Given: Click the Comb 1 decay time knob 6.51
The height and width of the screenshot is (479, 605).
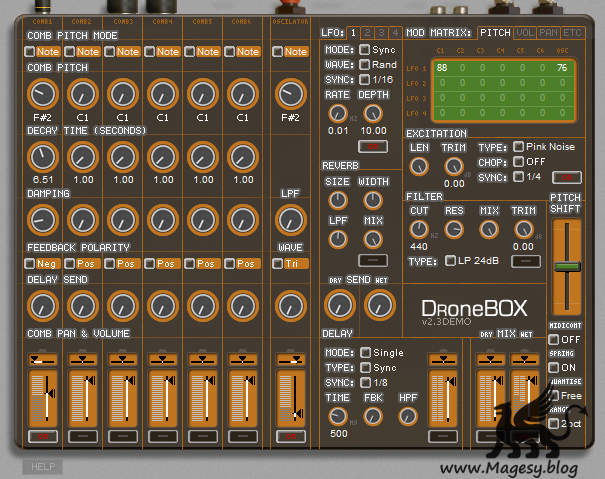Looking at the screenshot, I should pyautogui.click(x=42, y=157).
